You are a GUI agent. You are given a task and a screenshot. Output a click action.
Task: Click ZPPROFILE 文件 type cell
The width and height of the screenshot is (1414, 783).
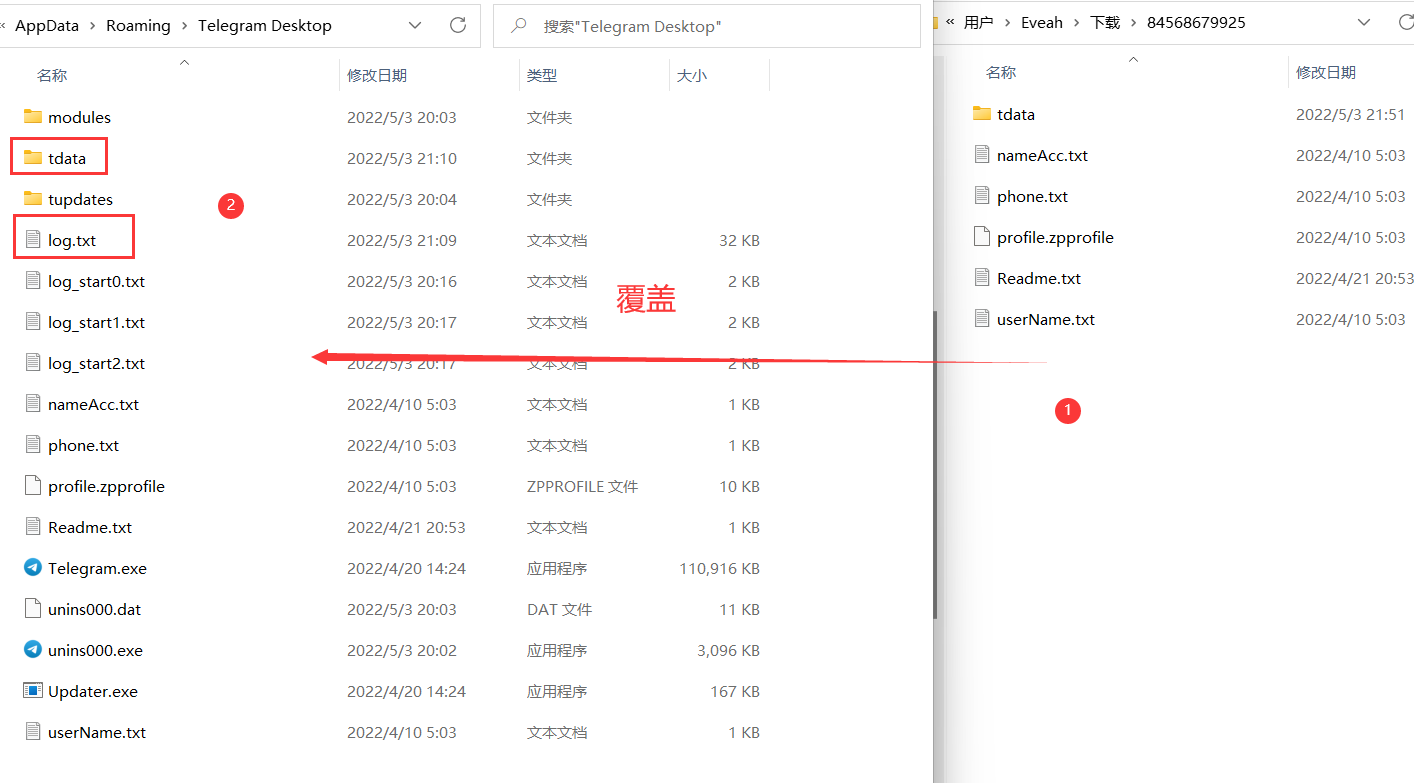click(x=582, y=486)
